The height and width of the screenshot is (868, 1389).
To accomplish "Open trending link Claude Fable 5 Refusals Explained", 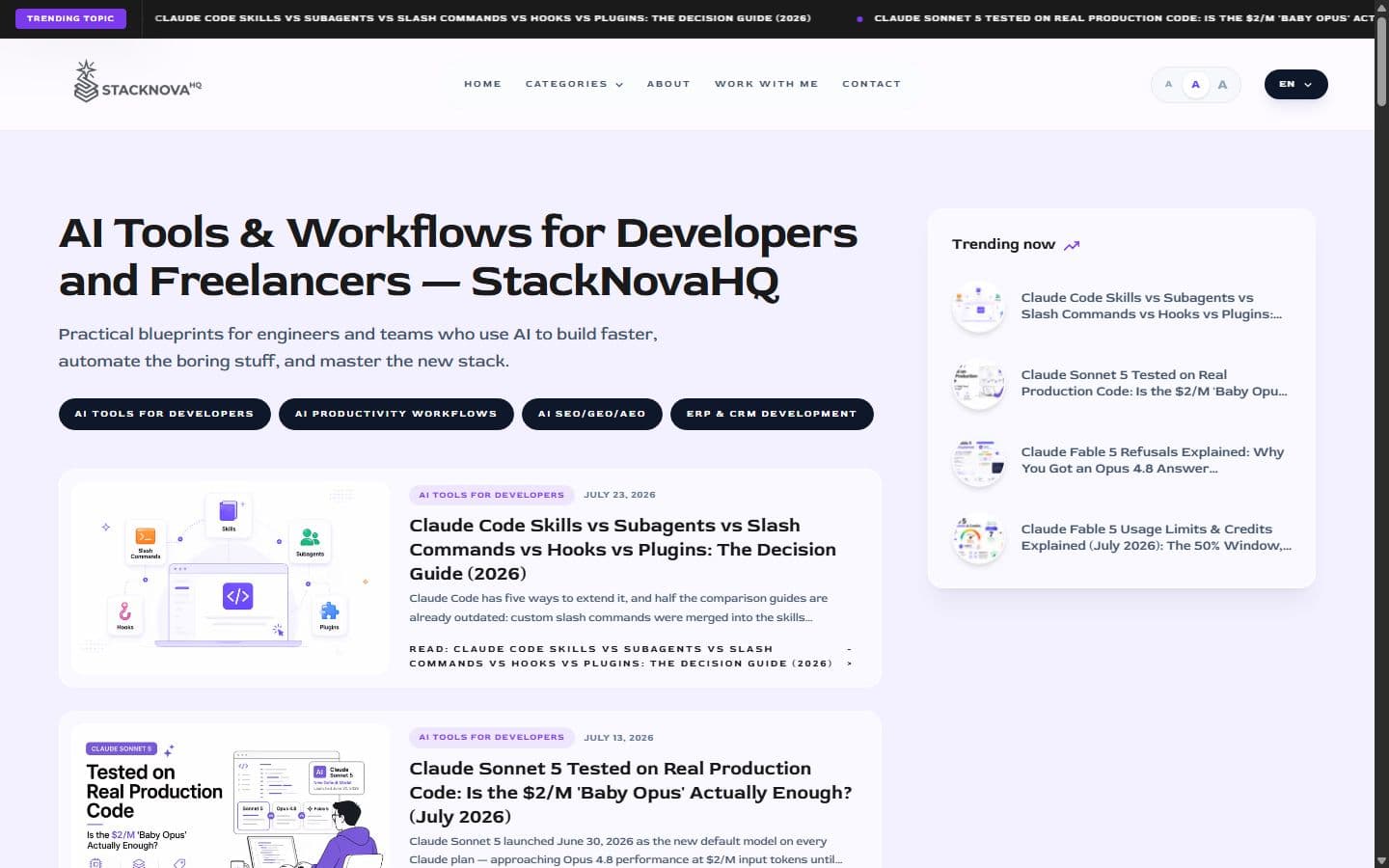I will click(1153, 460).
